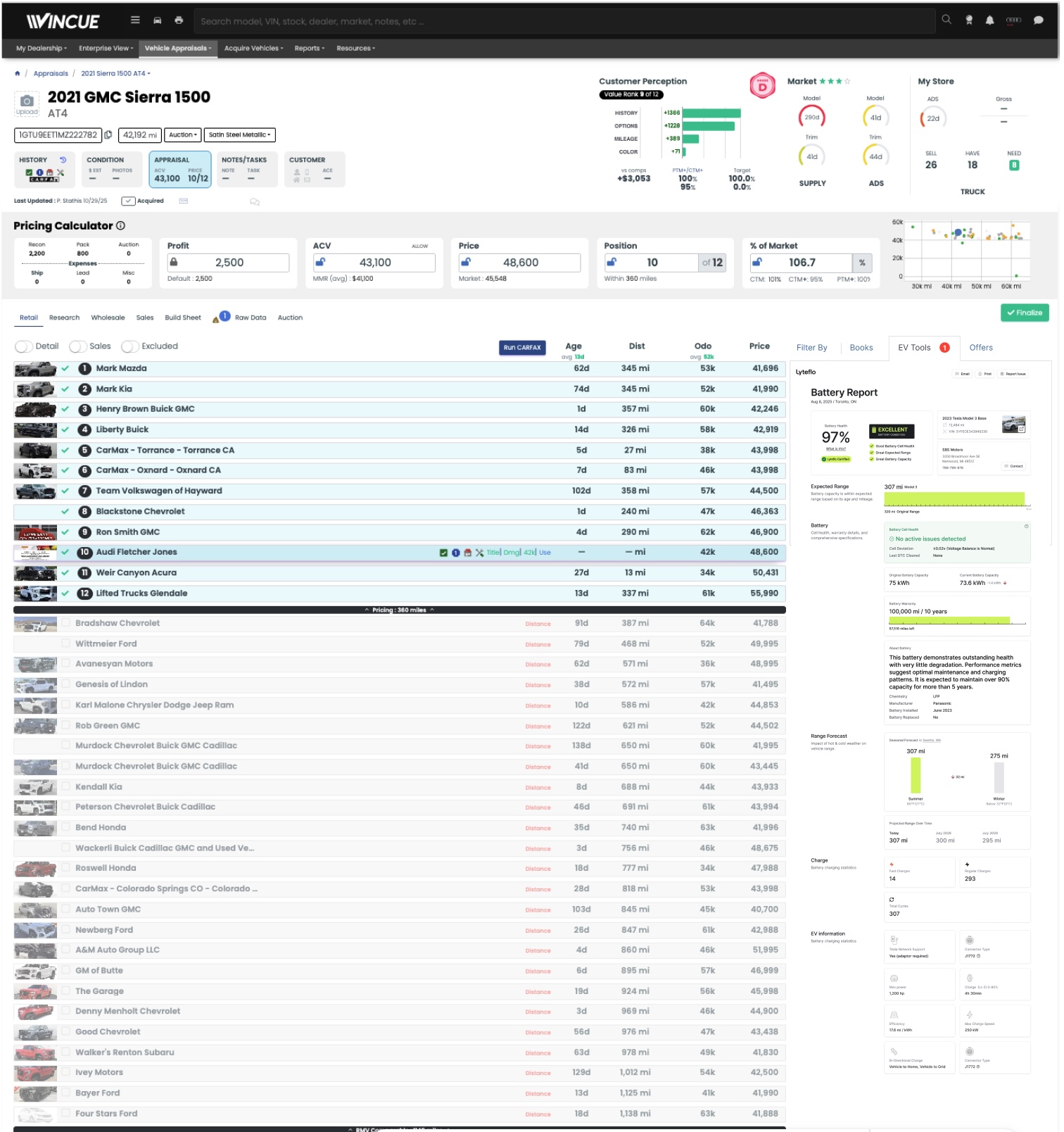
Task: Check the Acquired checkbox
Action: [x=128, y=201]
